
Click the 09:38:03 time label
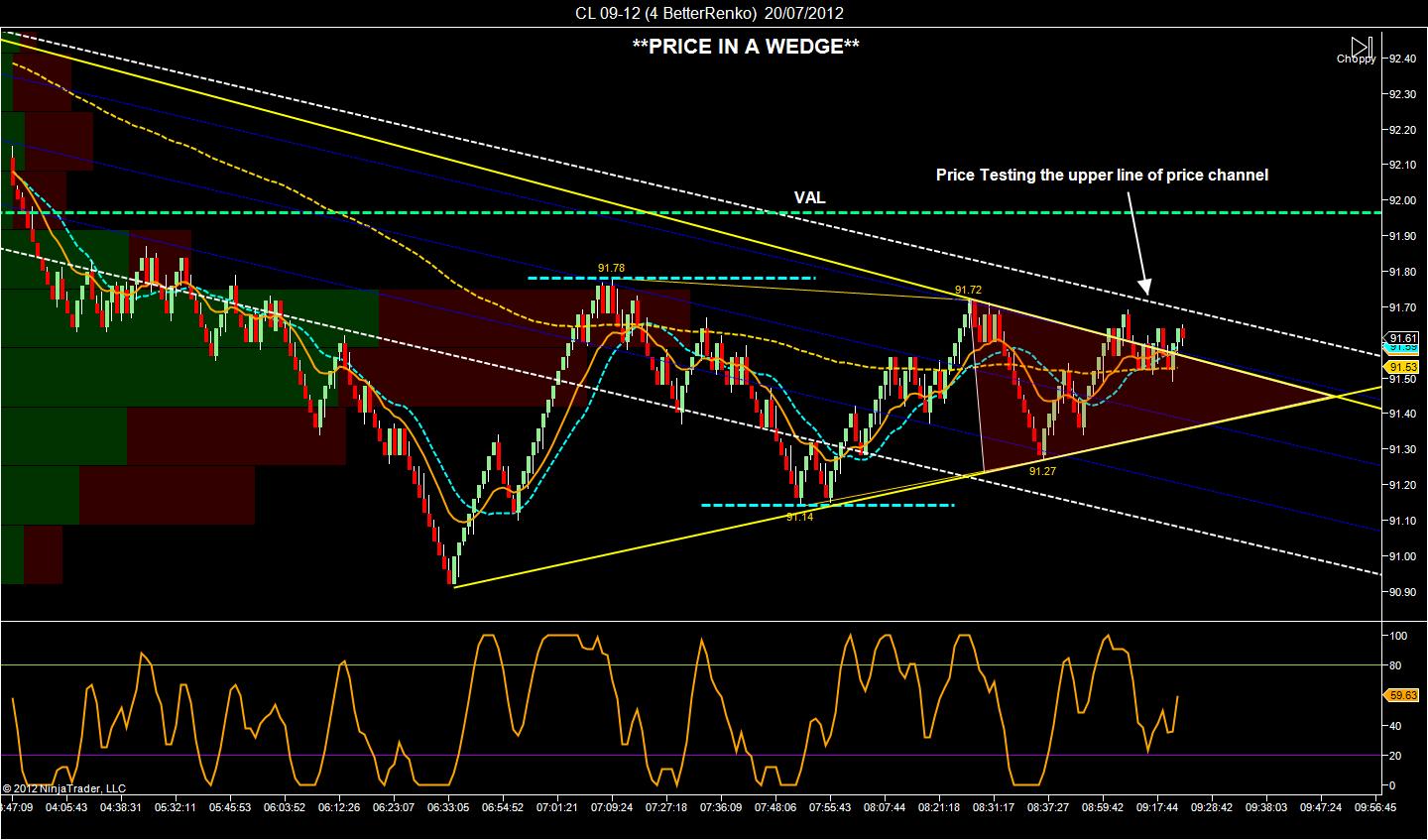click(1266, 807)
